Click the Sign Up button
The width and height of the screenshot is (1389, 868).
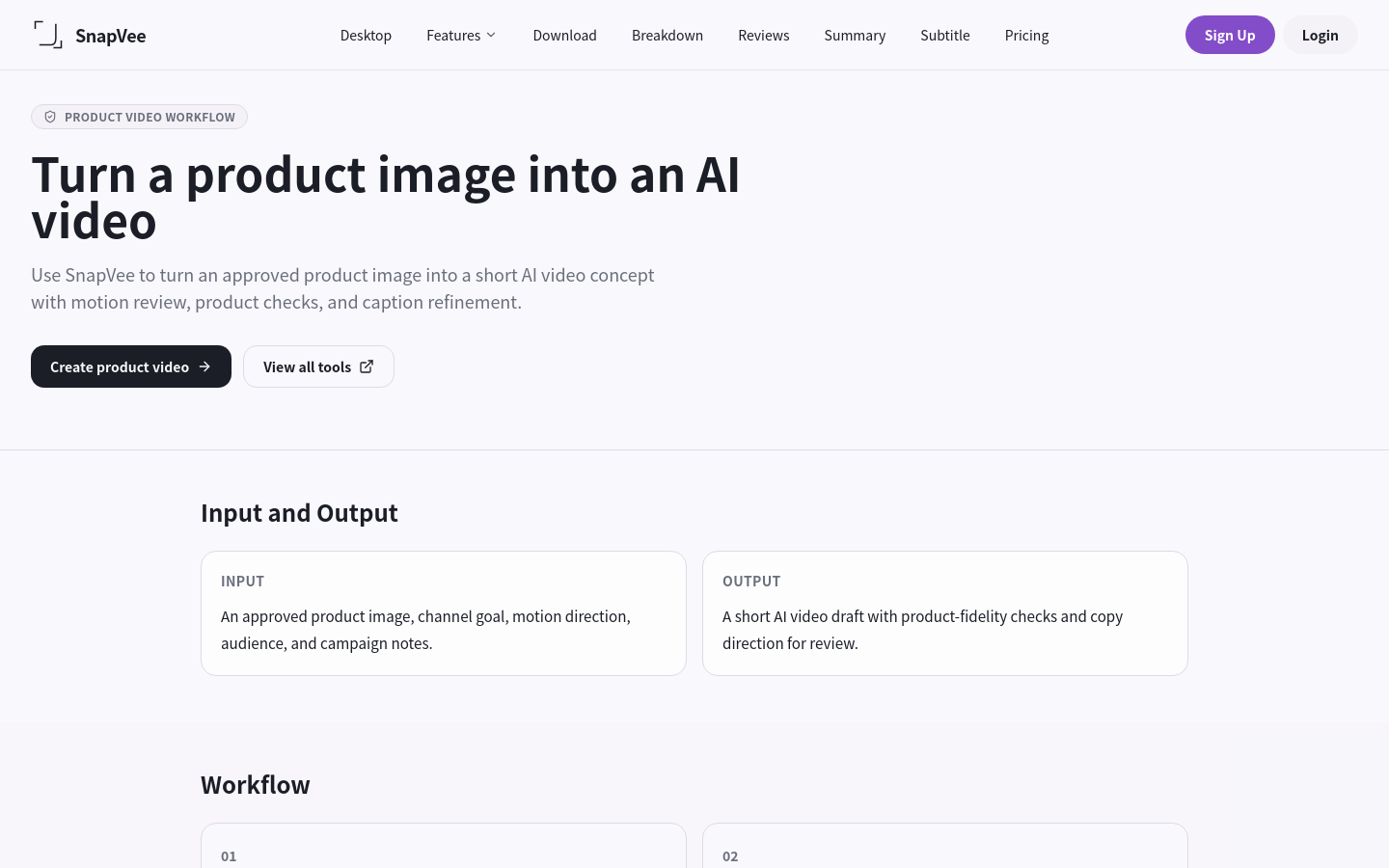1230,35
